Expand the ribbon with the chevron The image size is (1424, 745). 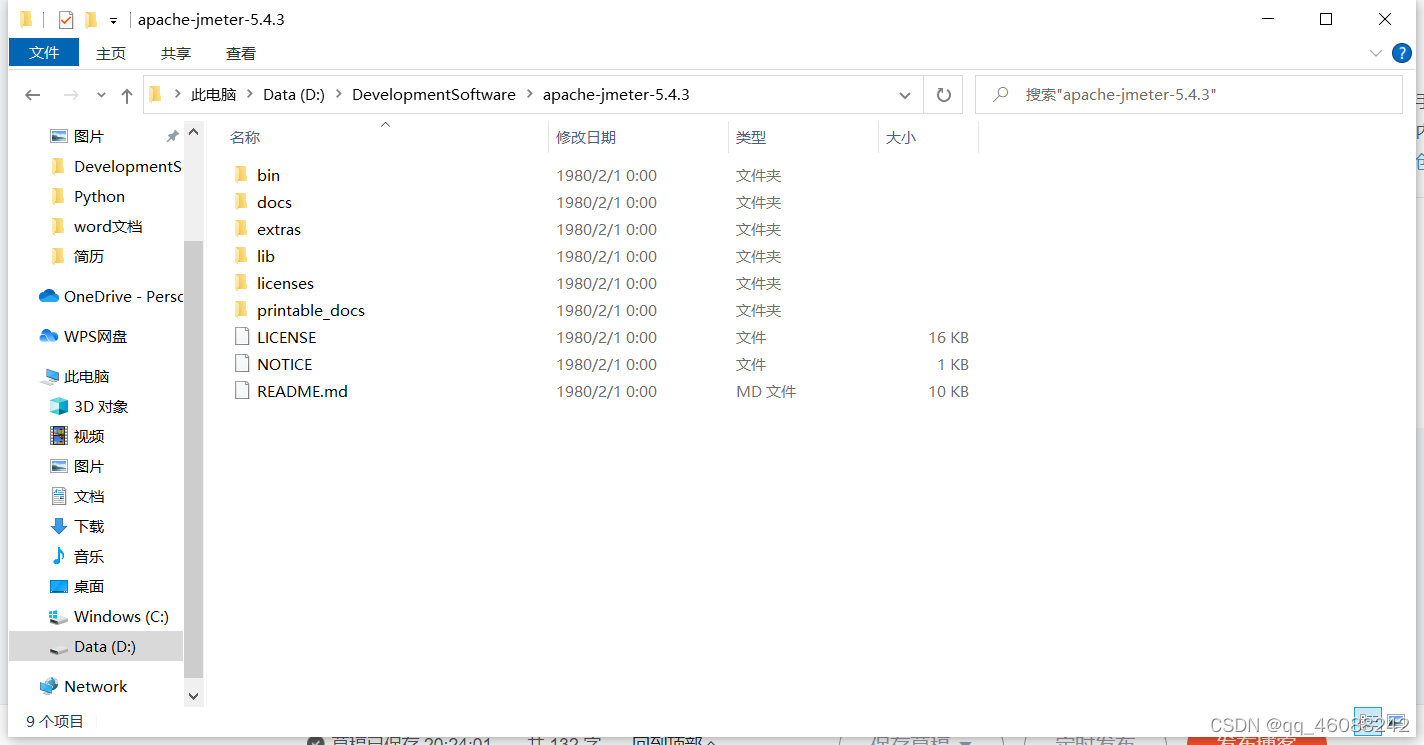pyautogui.click(x=1375, y=53)
